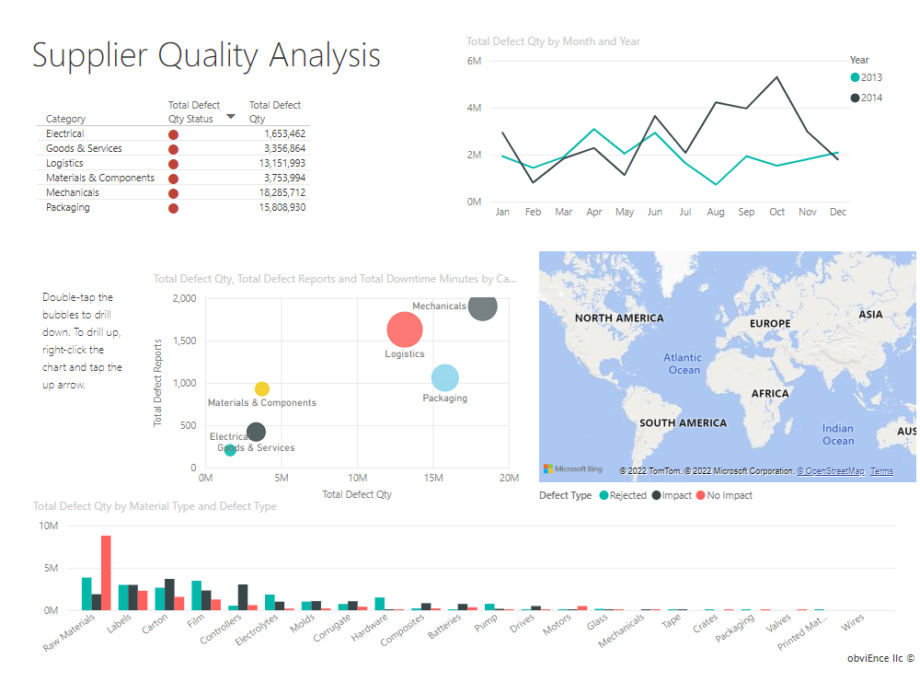Image resolution: width=920 pixels, height=682 pixels.
Task: Click Packaging status indicator dot
Action: tap(173, 207)
